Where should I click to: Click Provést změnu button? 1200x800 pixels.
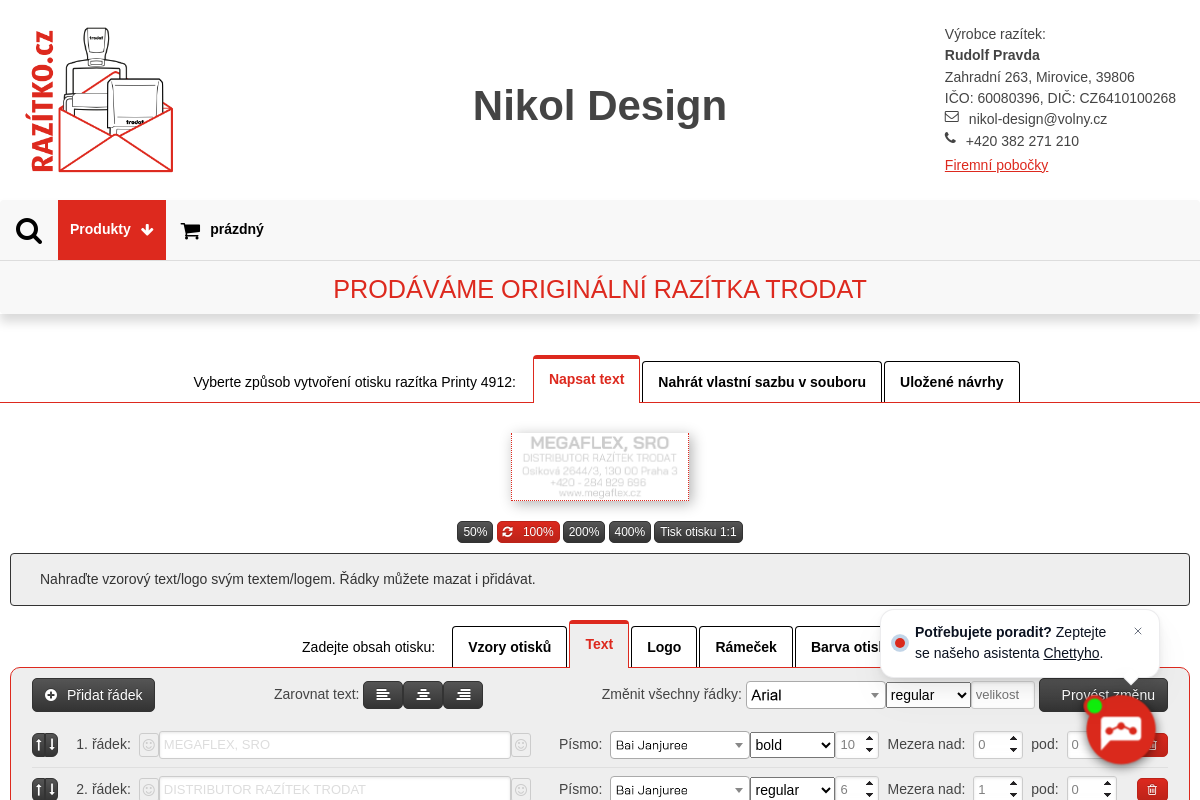[x=1103, y=695]
